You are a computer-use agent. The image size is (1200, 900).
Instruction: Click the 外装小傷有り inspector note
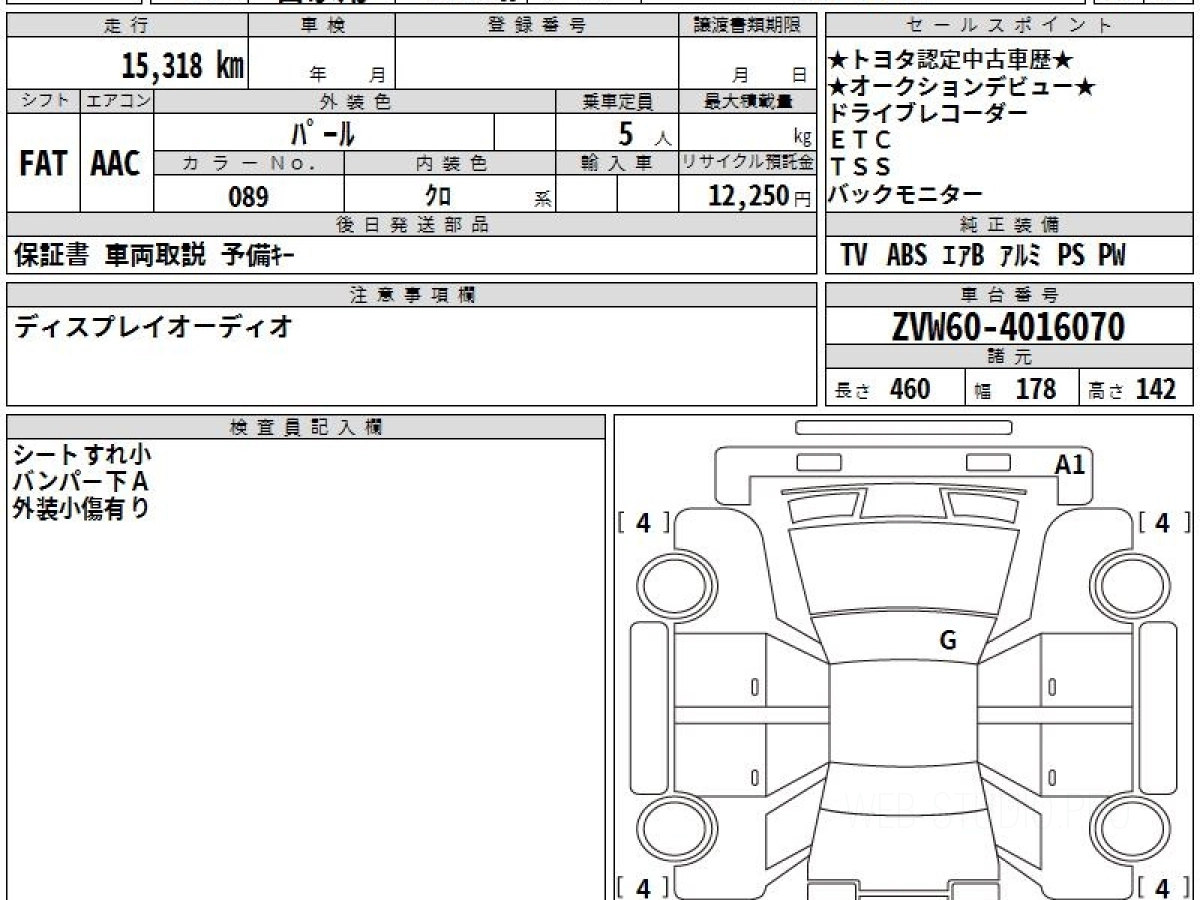[x=81, y=508]
